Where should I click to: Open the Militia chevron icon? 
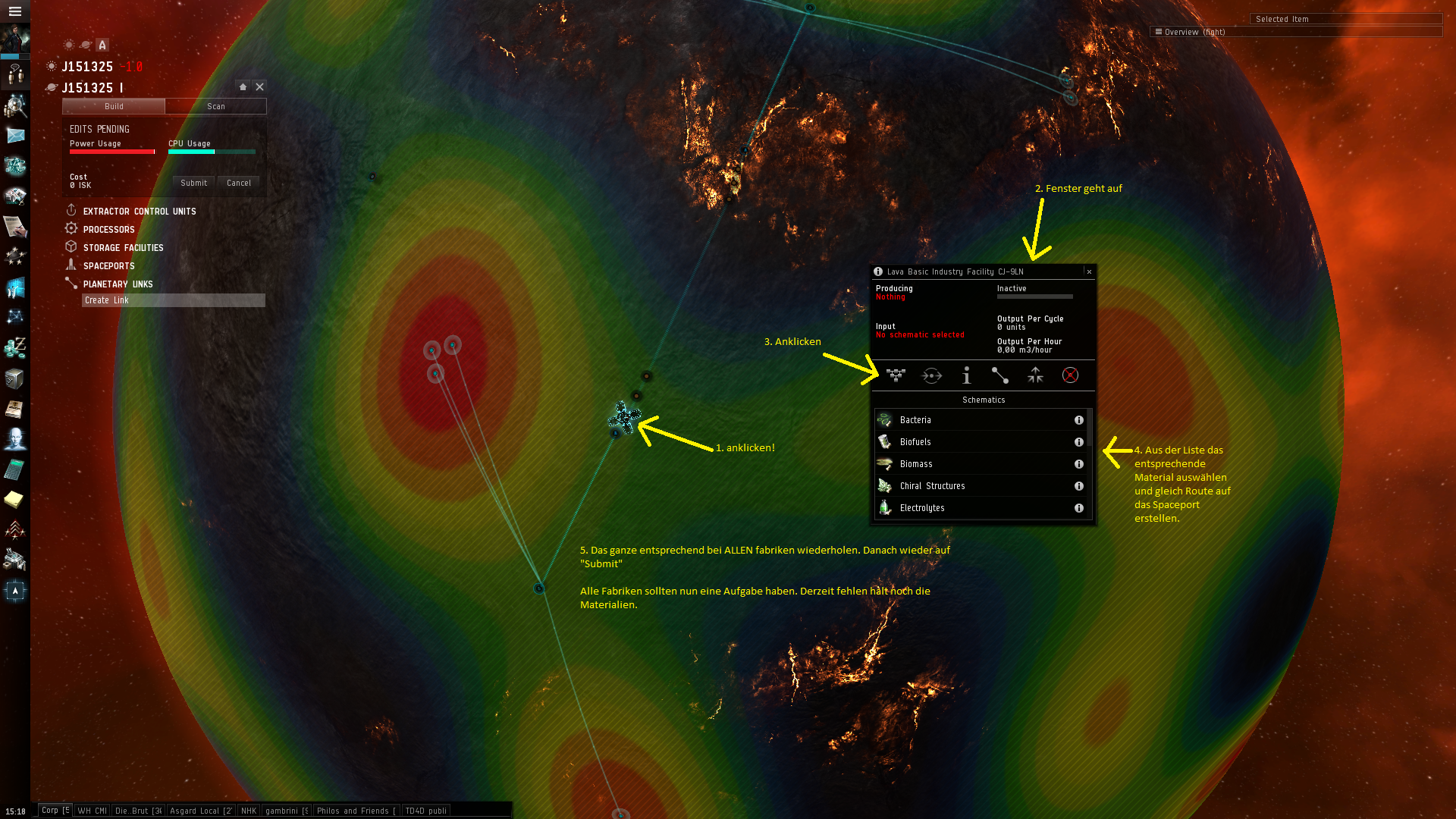(15, 530)
